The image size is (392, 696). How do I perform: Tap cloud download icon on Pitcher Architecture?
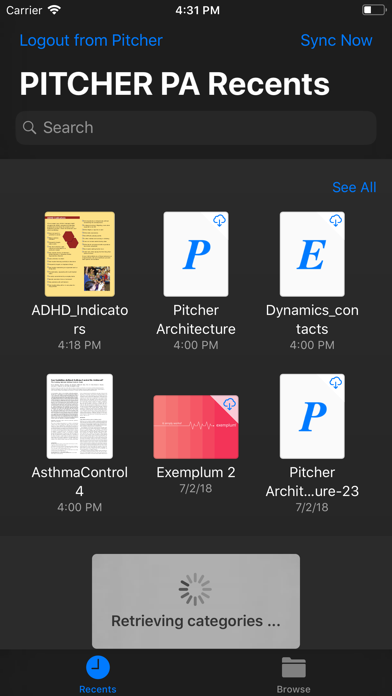coord(219,220)
